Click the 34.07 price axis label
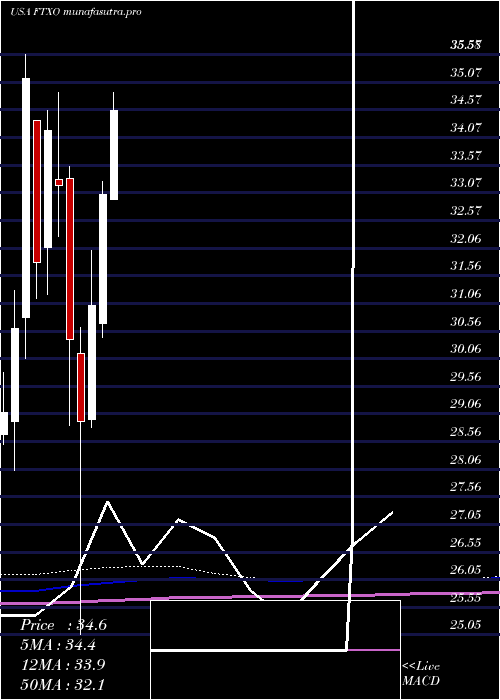500x700 pixels. 466,128
